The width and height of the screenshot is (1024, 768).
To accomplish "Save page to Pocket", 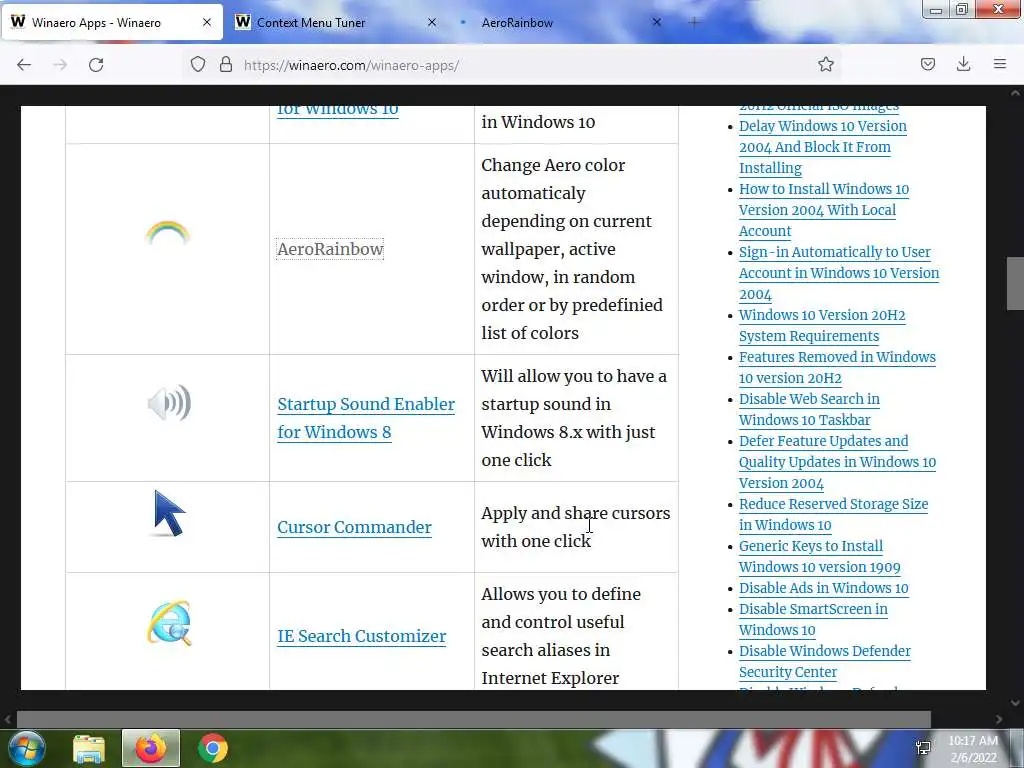I will pos(927,64).
